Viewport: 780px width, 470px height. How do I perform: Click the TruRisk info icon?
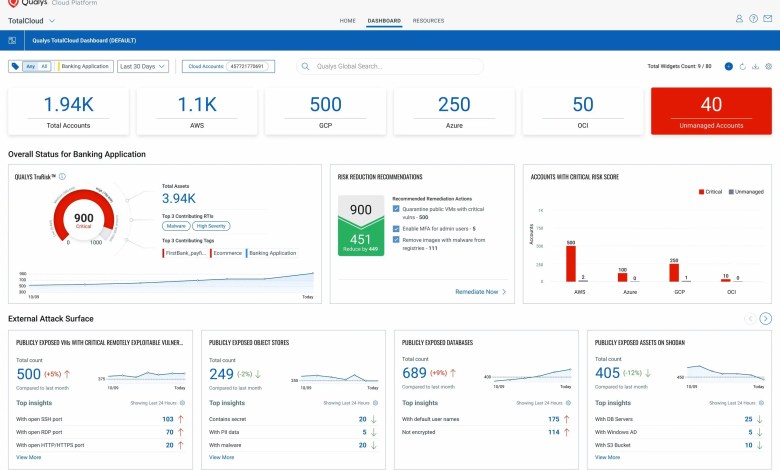(x=62, y=177)
